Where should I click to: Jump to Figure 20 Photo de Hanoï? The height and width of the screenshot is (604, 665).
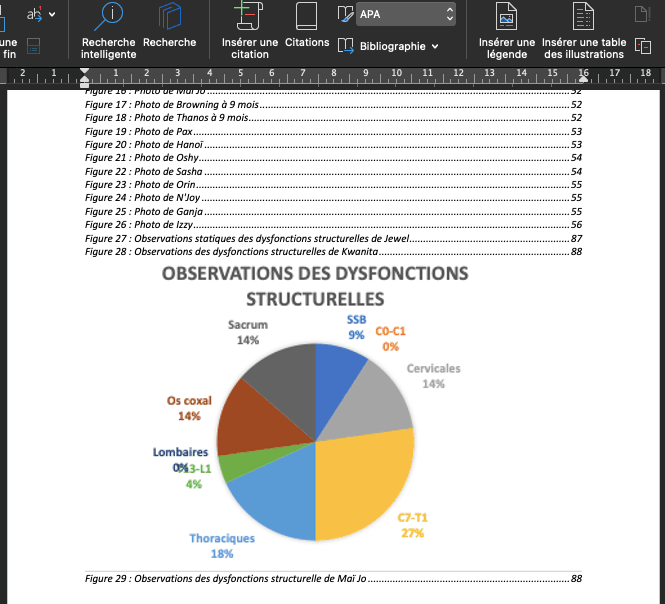(x=333, y=145)
